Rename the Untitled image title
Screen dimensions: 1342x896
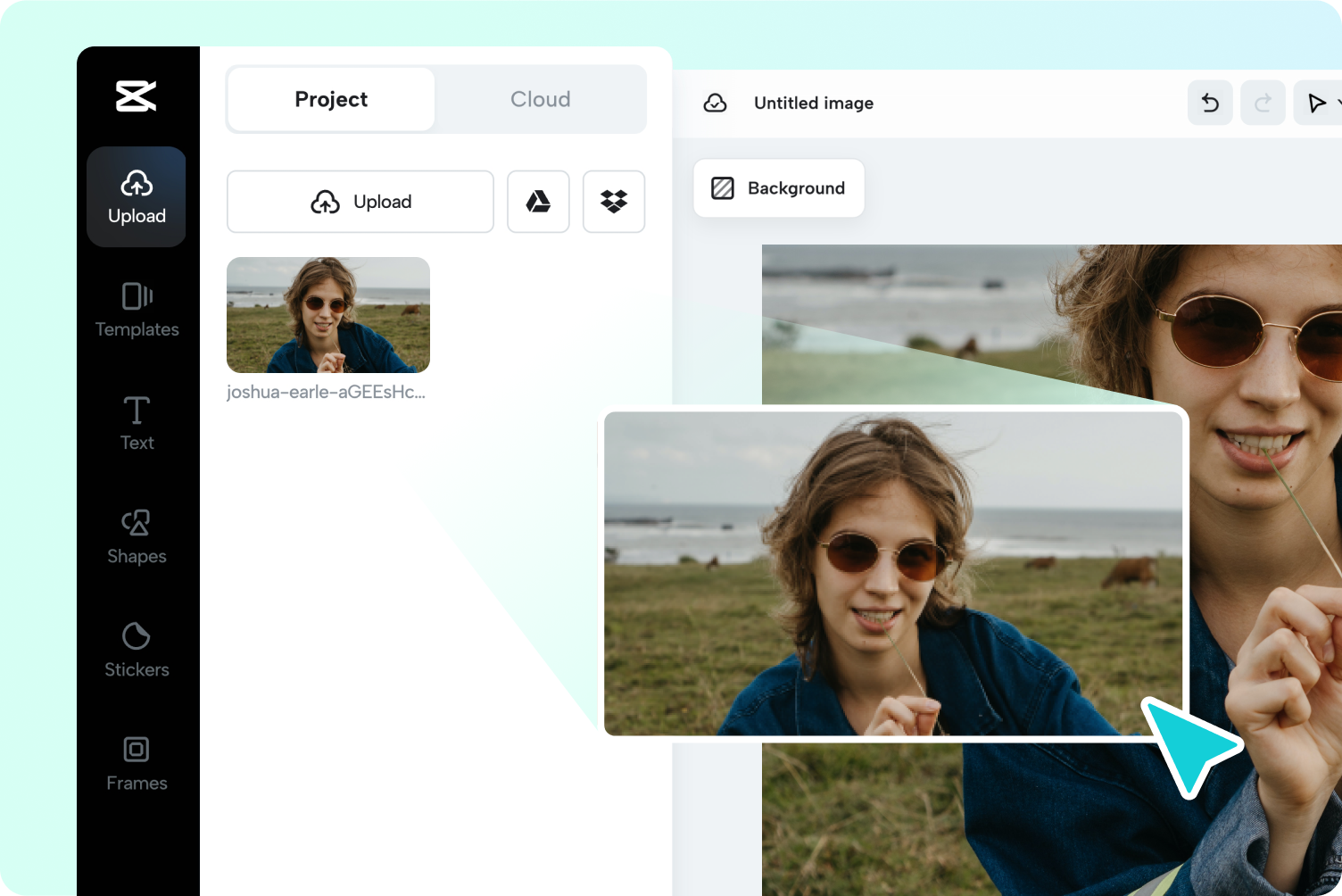(813, 103)
